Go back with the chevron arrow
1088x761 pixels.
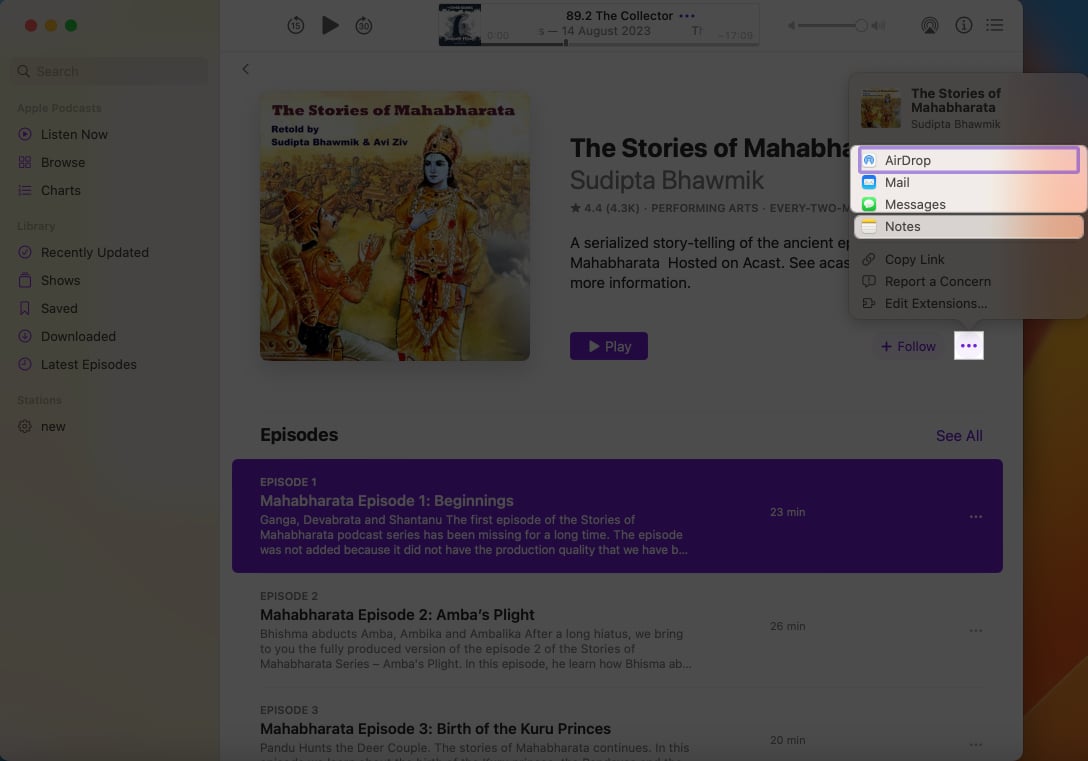tap(246, 69)
